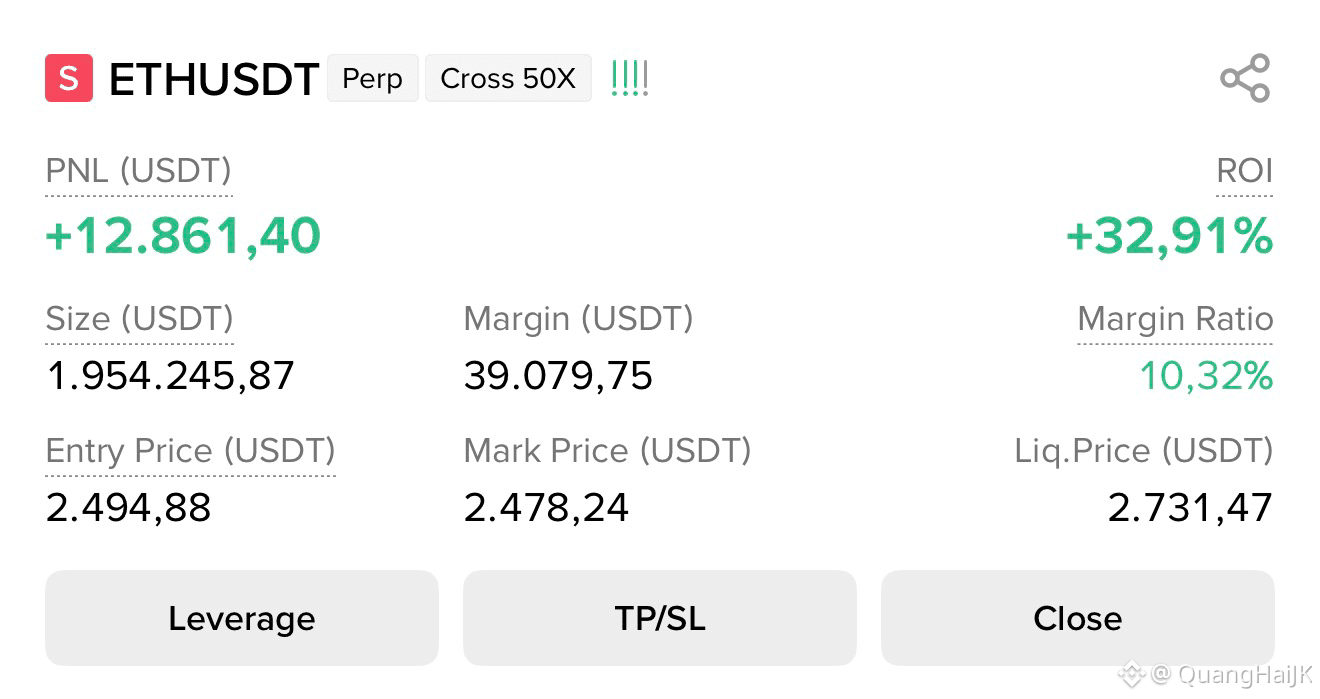
Task: Tap the ROI underlined label
Action: pos(1244,171)
